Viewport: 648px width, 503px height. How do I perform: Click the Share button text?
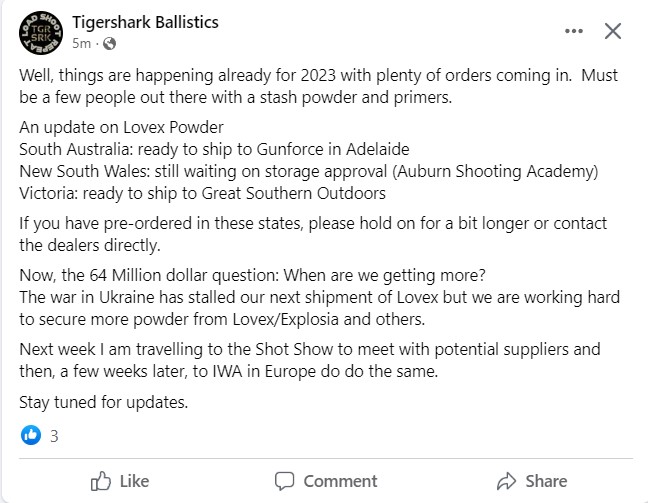pyautogui.click(x=546, y=481)
